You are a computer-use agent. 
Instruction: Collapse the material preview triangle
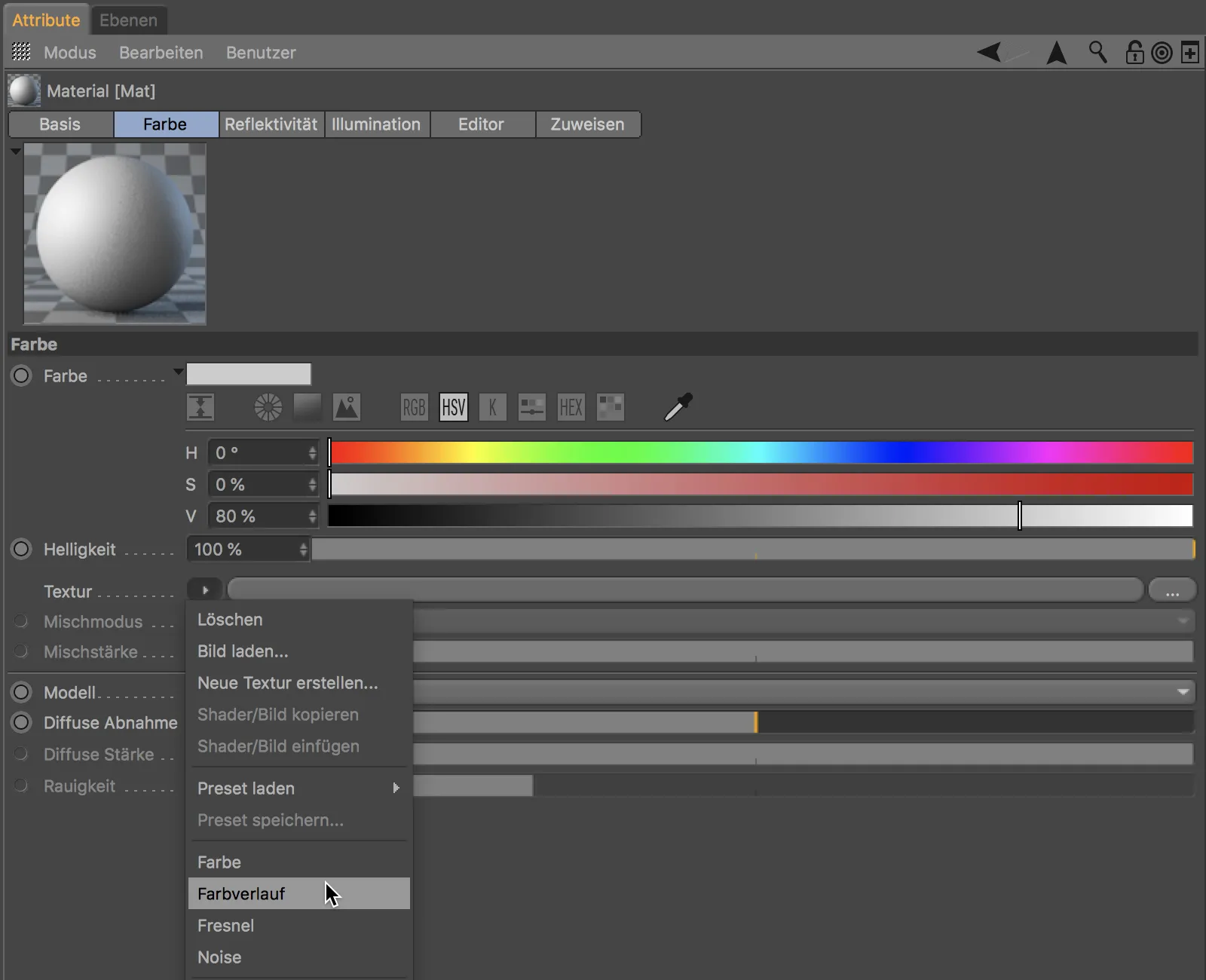click(x=15, y=151)
